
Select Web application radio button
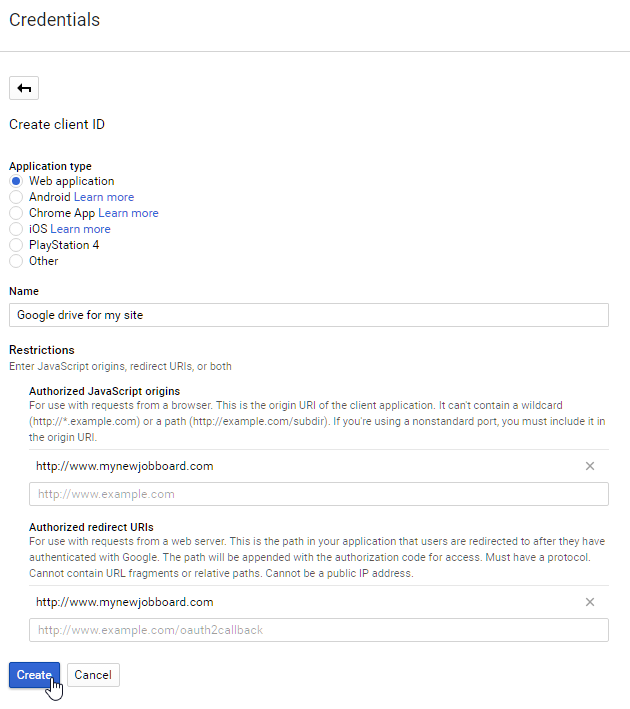coord(16,181)
